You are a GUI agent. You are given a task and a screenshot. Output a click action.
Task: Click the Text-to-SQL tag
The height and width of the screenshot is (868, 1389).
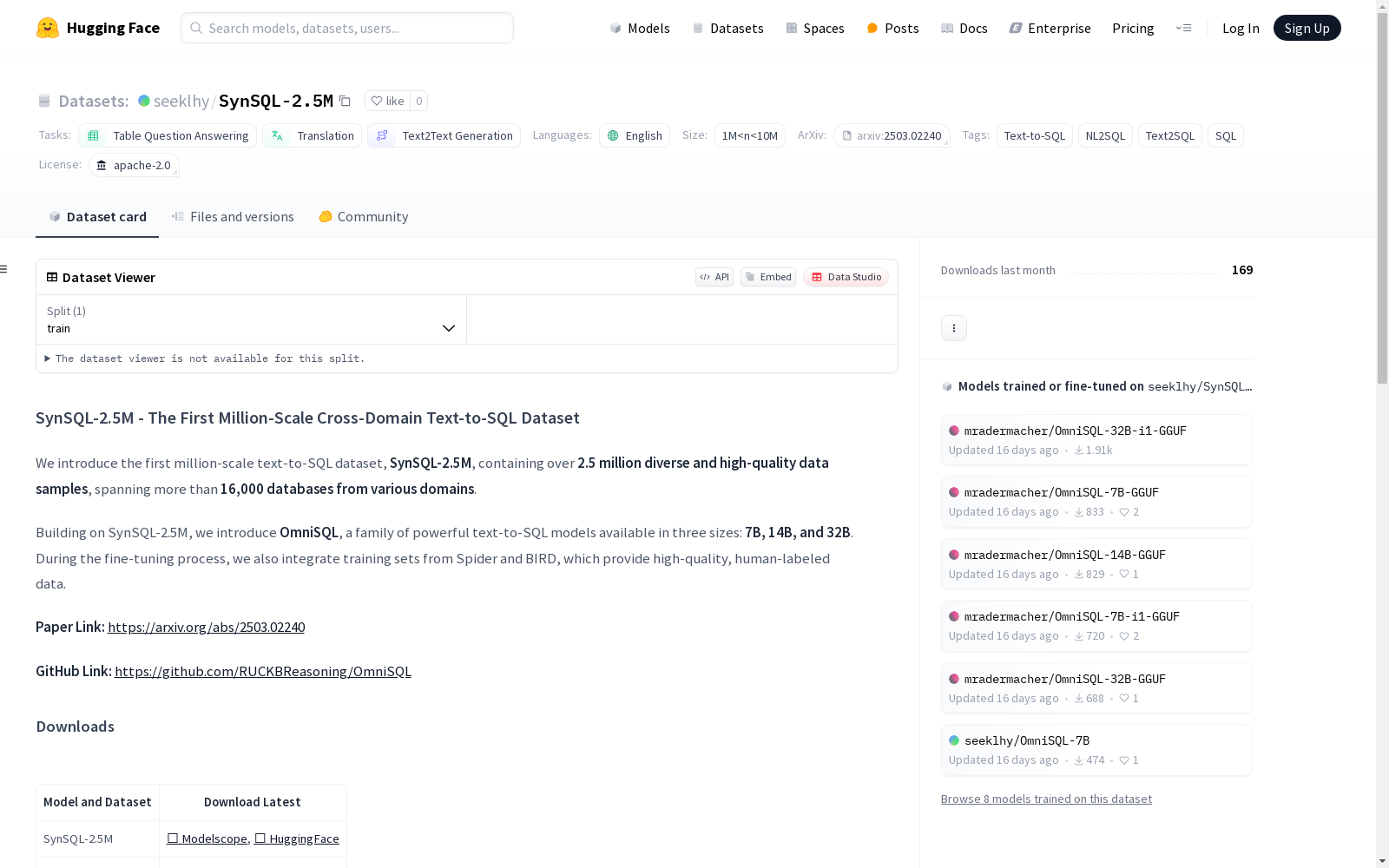coord(1035,135)
